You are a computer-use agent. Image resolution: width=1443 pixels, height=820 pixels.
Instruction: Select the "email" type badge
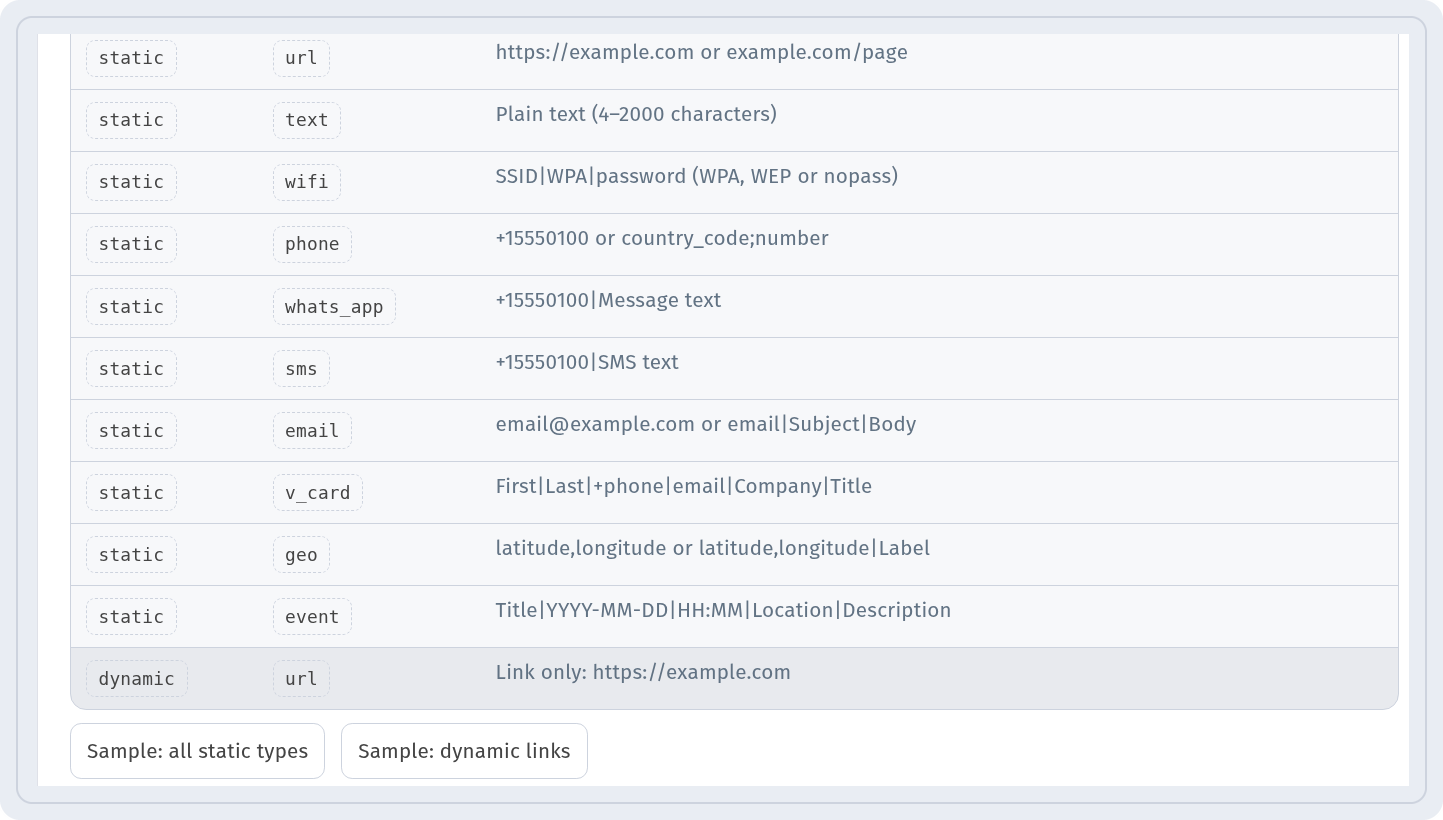pyautogui.click(x=312, y=431)
